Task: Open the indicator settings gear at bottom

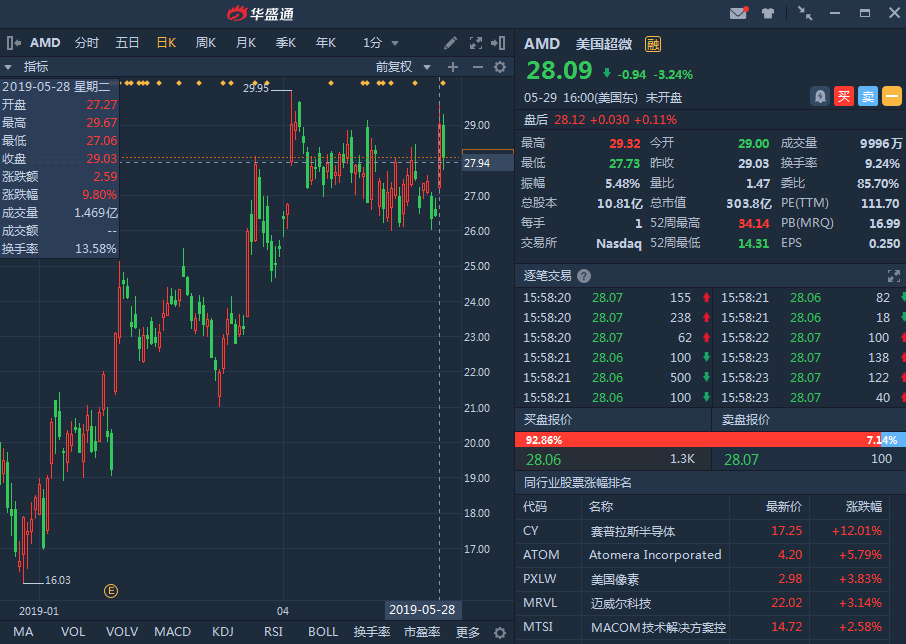Action: click(500, 632)
